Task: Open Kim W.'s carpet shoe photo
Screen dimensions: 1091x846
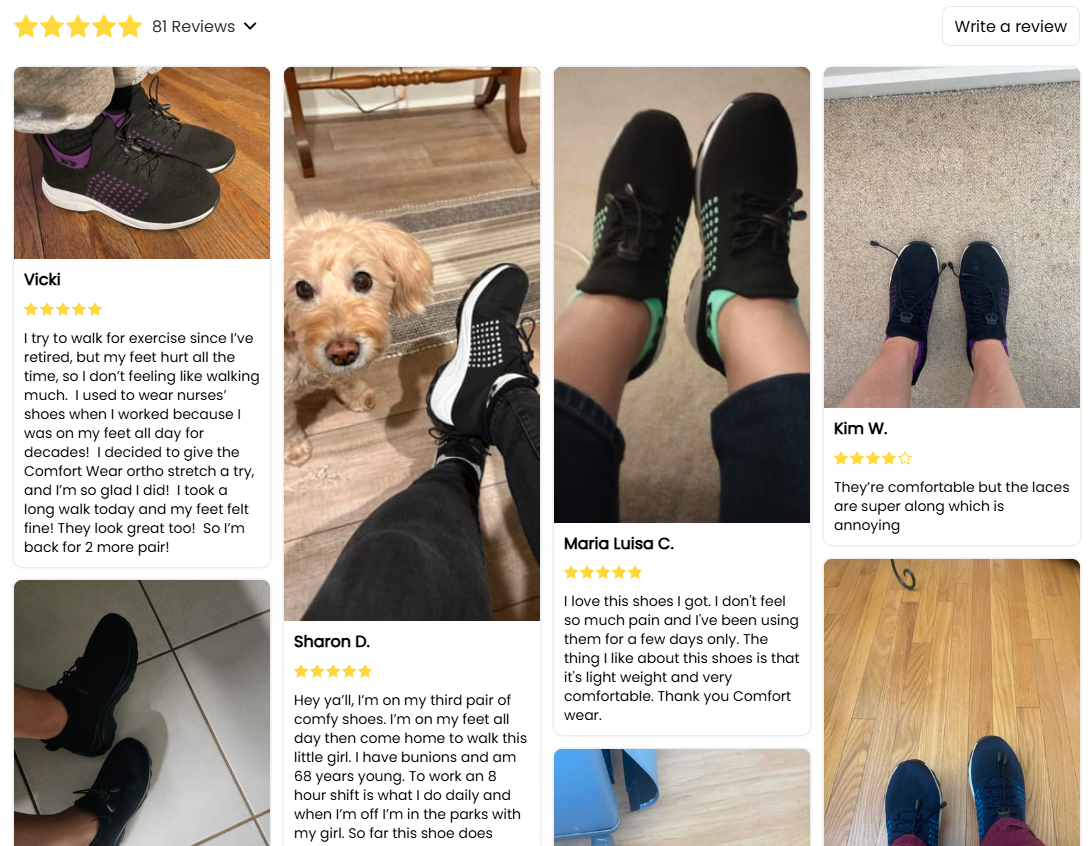Action: click(x=952, y=237)
